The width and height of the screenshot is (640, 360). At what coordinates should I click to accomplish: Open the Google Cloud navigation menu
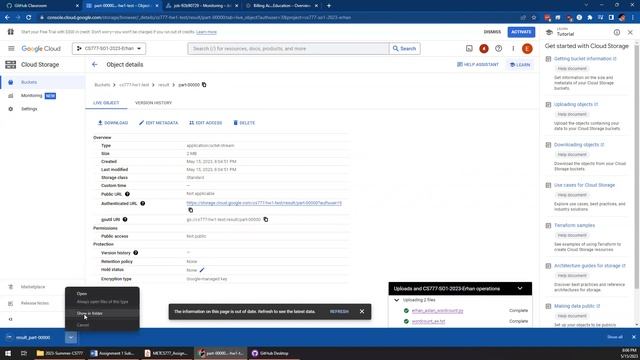(11, 49)
